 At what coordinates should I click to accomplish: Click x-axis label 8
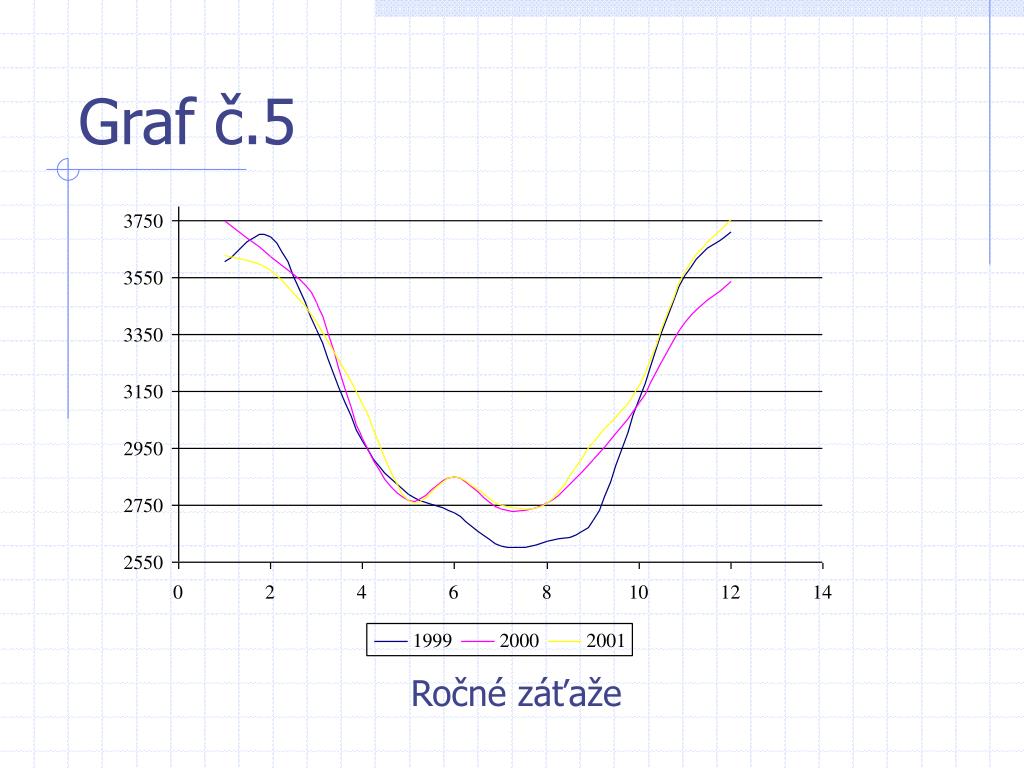(x=547, y=592)
